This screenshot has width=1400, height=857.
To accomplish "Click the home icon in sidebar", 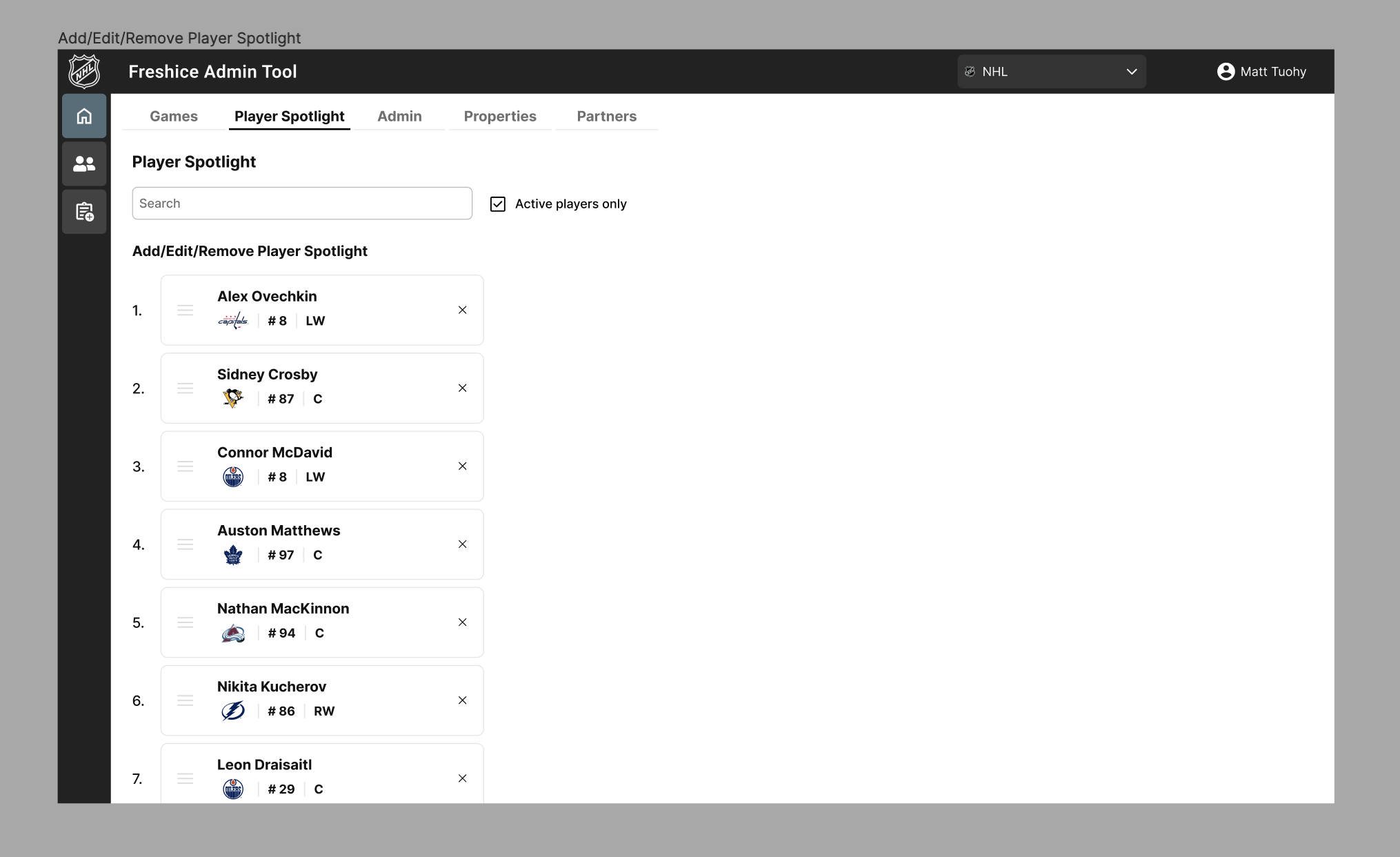I will 84,116.
